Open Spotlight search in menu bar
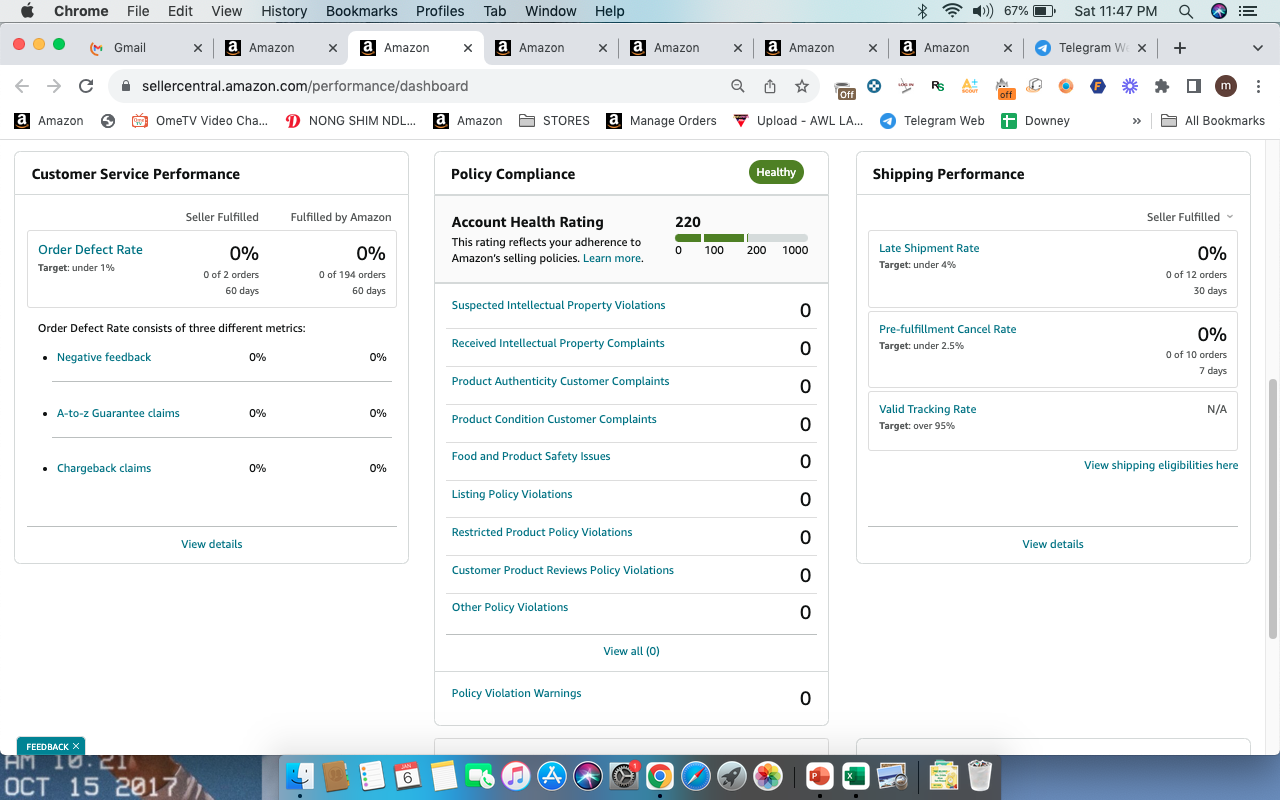The width and height of the screenshot is (1280, 800). [x=1186, y=11]
